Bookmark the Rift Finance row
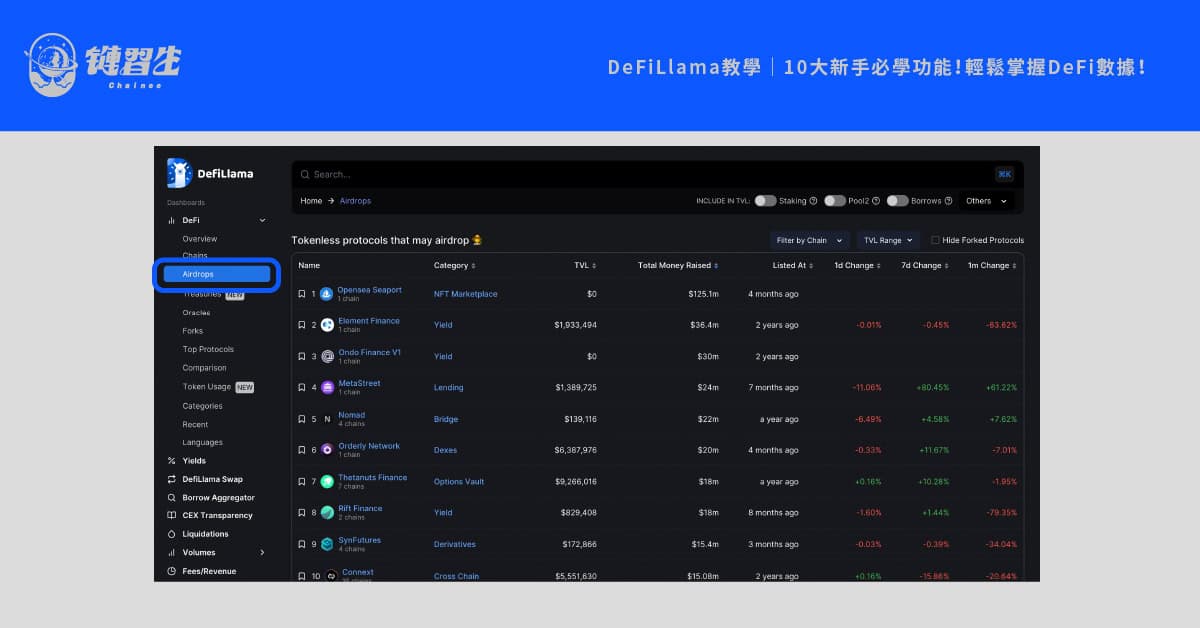This screenshot has width=1200, height=628. [302, 512]
